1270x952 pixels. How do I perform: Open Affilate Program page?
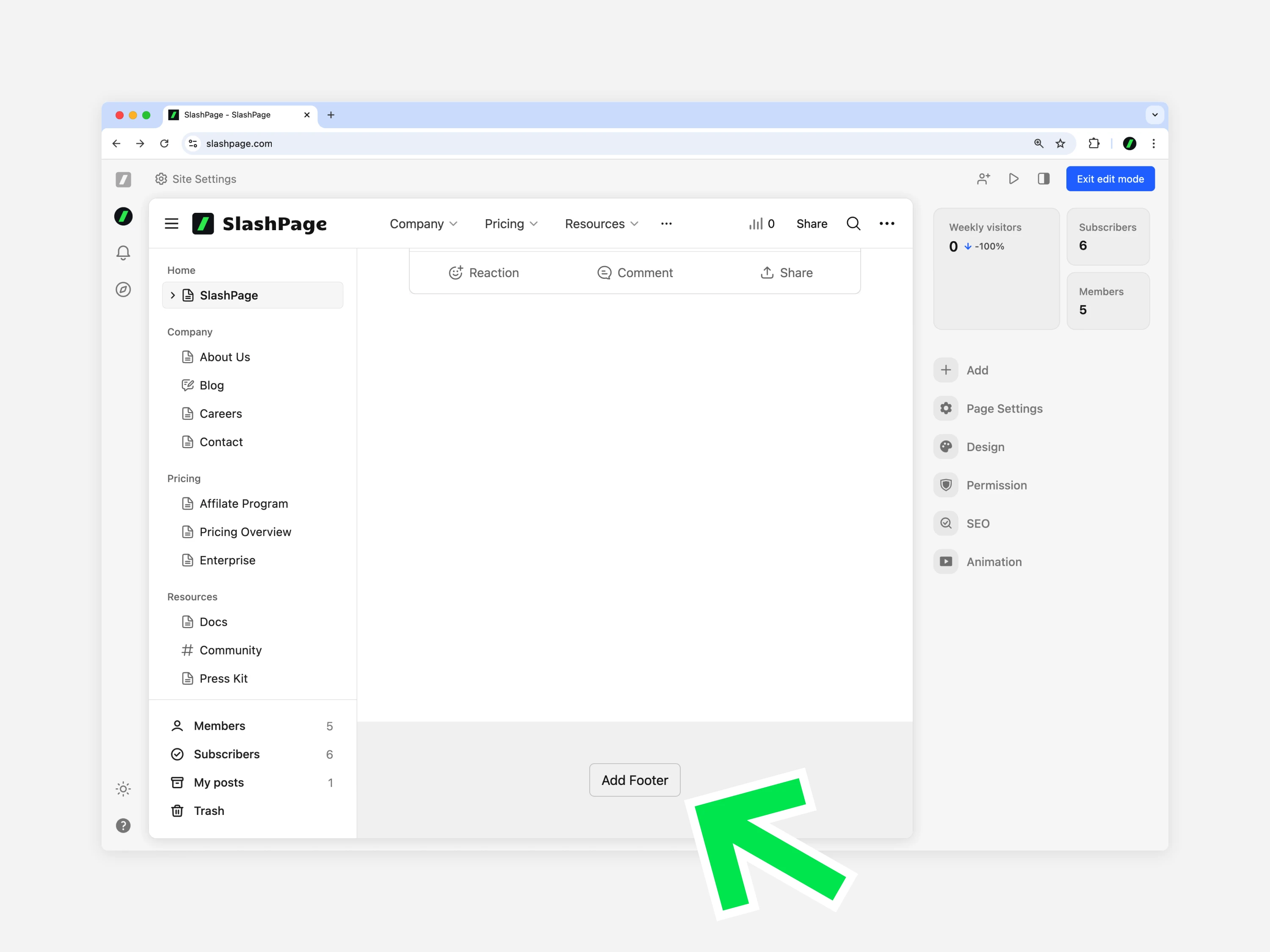coord(235,504)
